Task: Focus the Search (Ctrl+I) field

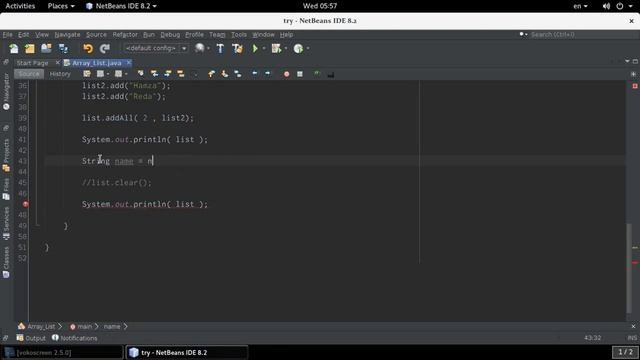Action: (580, 35)
